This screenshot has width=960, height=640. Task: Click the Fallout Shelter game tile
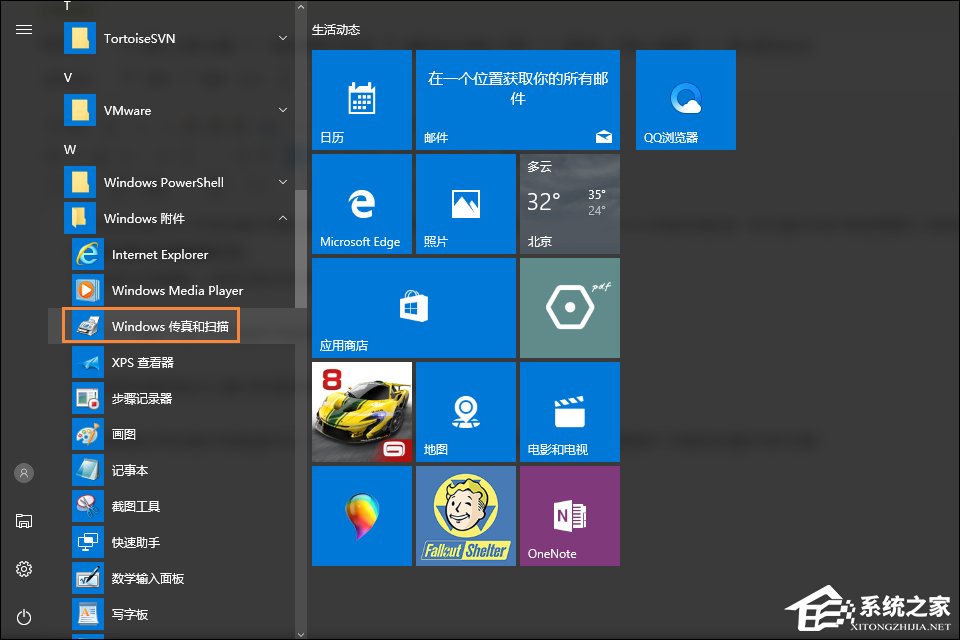pyautogui.click(x=465, y=515)
